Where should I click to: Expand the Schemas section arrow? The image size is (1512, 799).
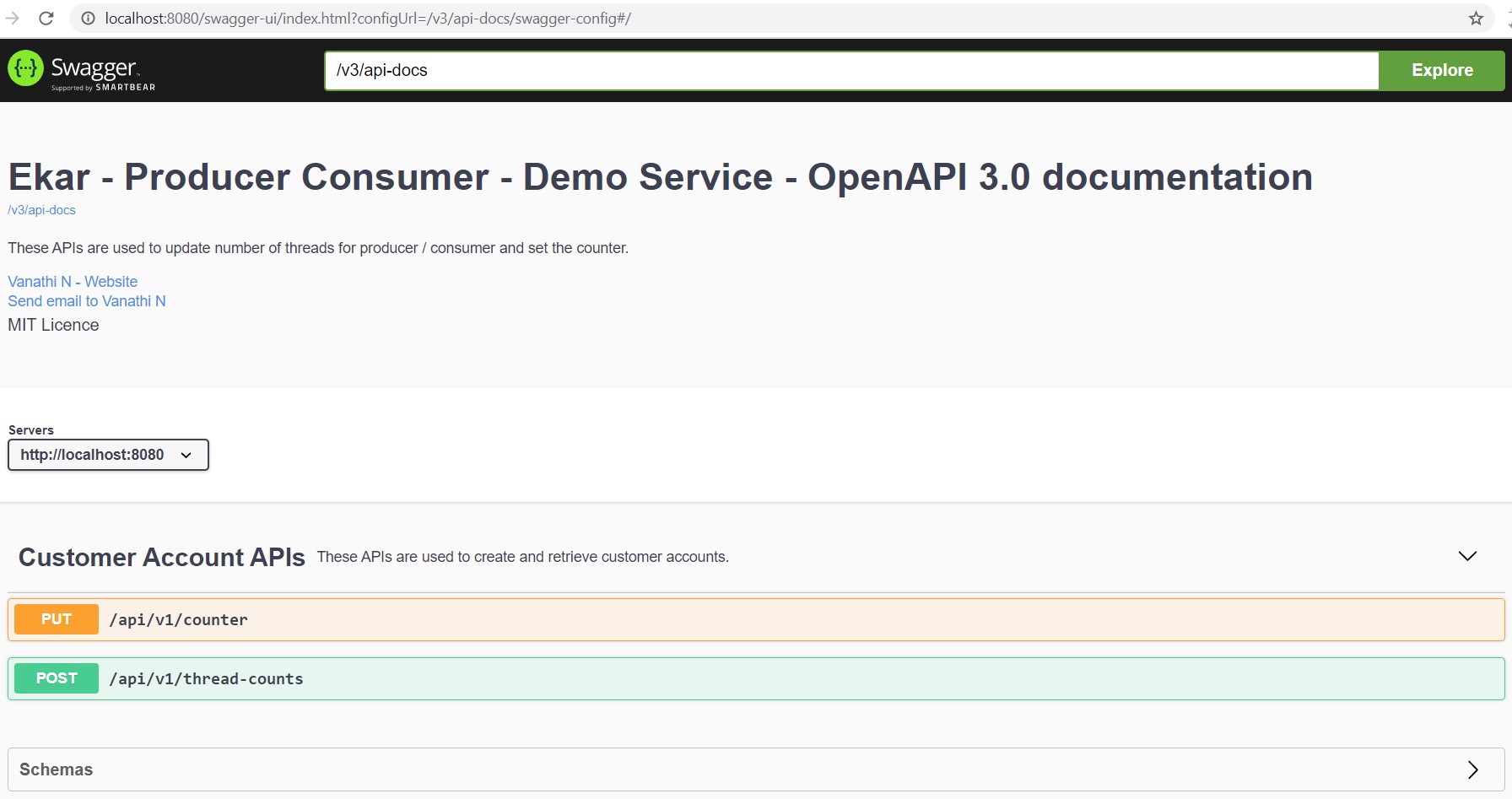coord(1473,769)
